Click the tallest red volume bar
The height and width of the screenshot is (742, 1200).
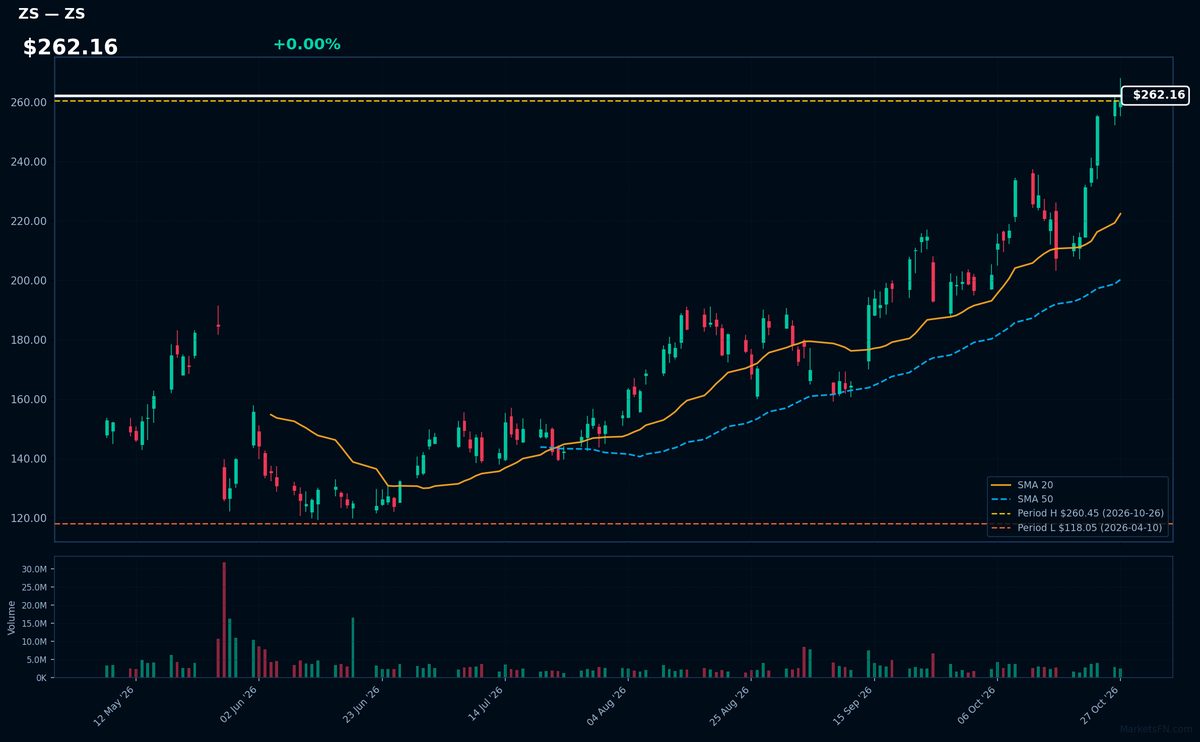click(224, 620)
